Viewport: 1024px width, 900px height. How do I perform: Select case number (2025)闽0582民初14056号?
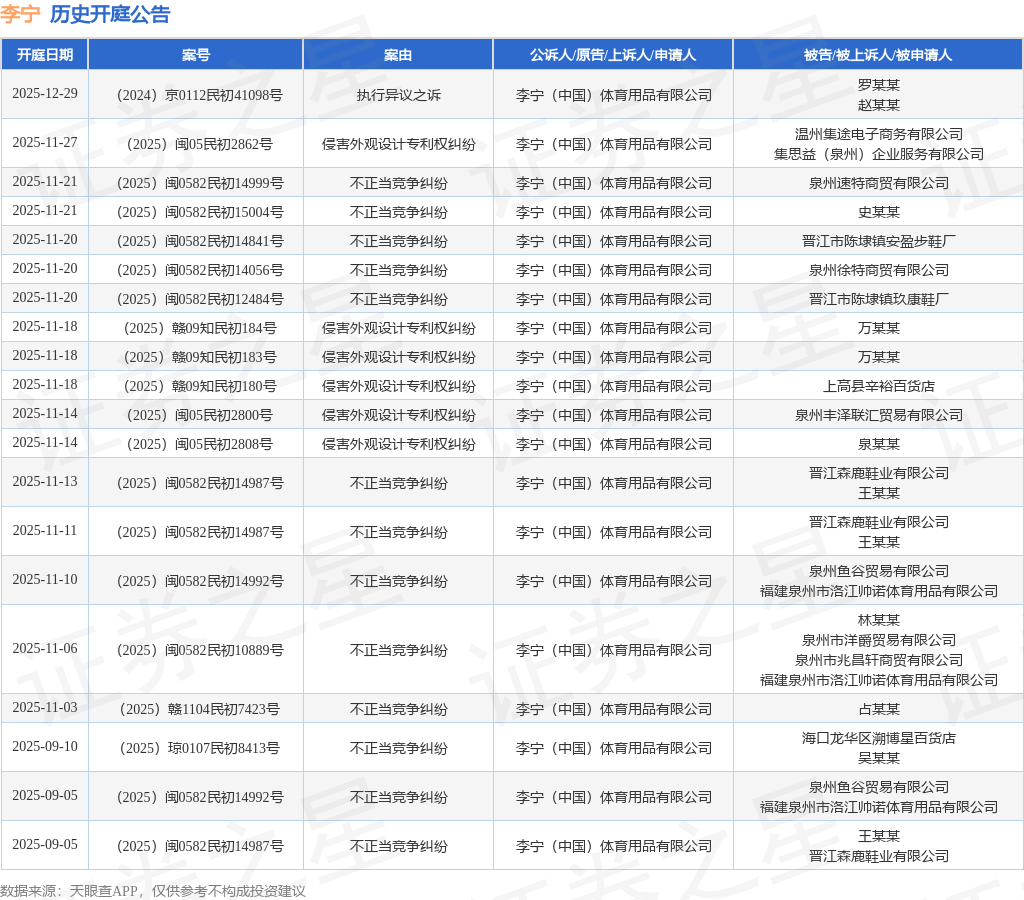click(199, 270)
